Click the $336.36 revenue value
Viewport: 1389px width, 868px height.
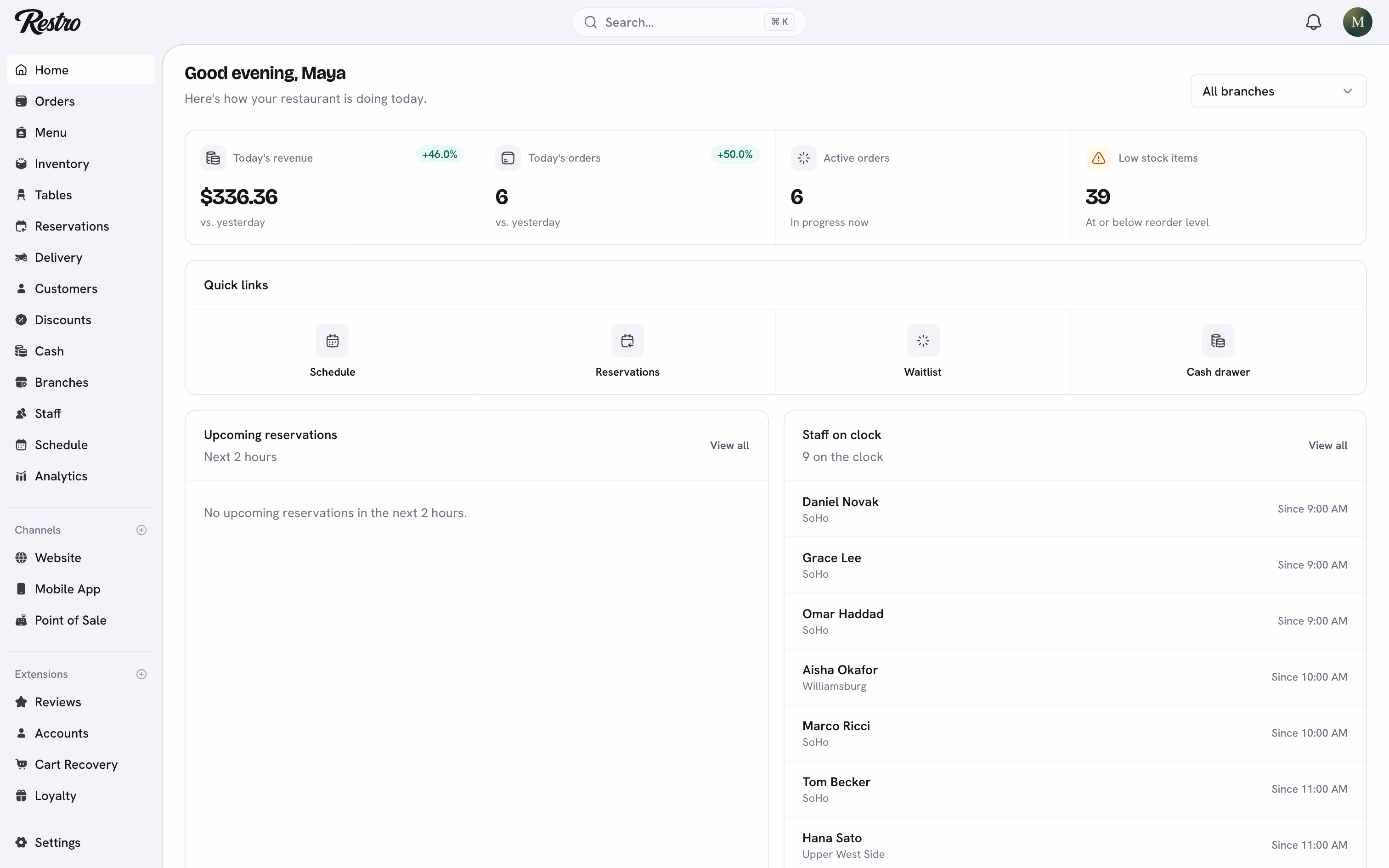pos(239,197)
